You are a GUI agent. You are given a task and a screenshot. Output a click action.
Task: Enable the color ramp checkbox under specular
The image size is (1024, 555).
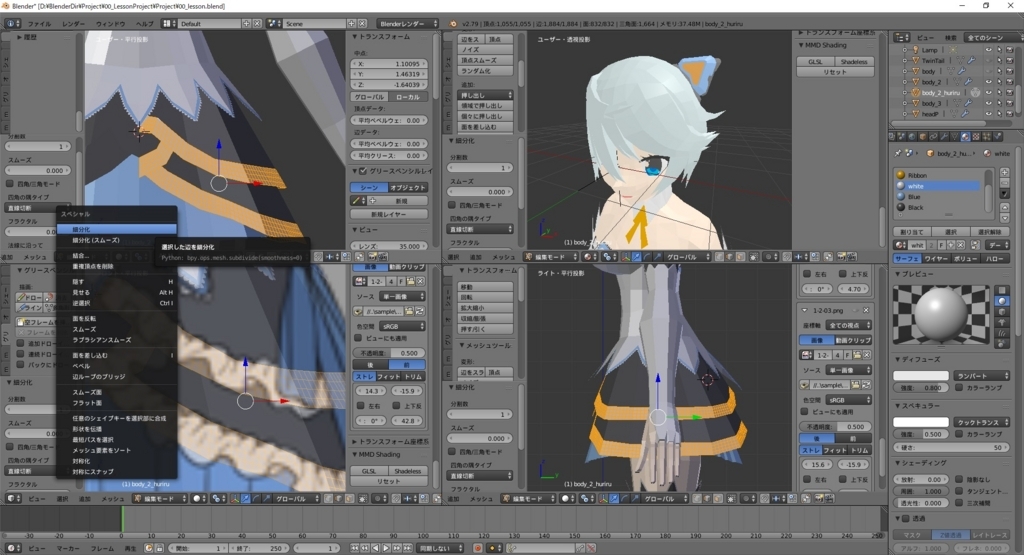959,434
